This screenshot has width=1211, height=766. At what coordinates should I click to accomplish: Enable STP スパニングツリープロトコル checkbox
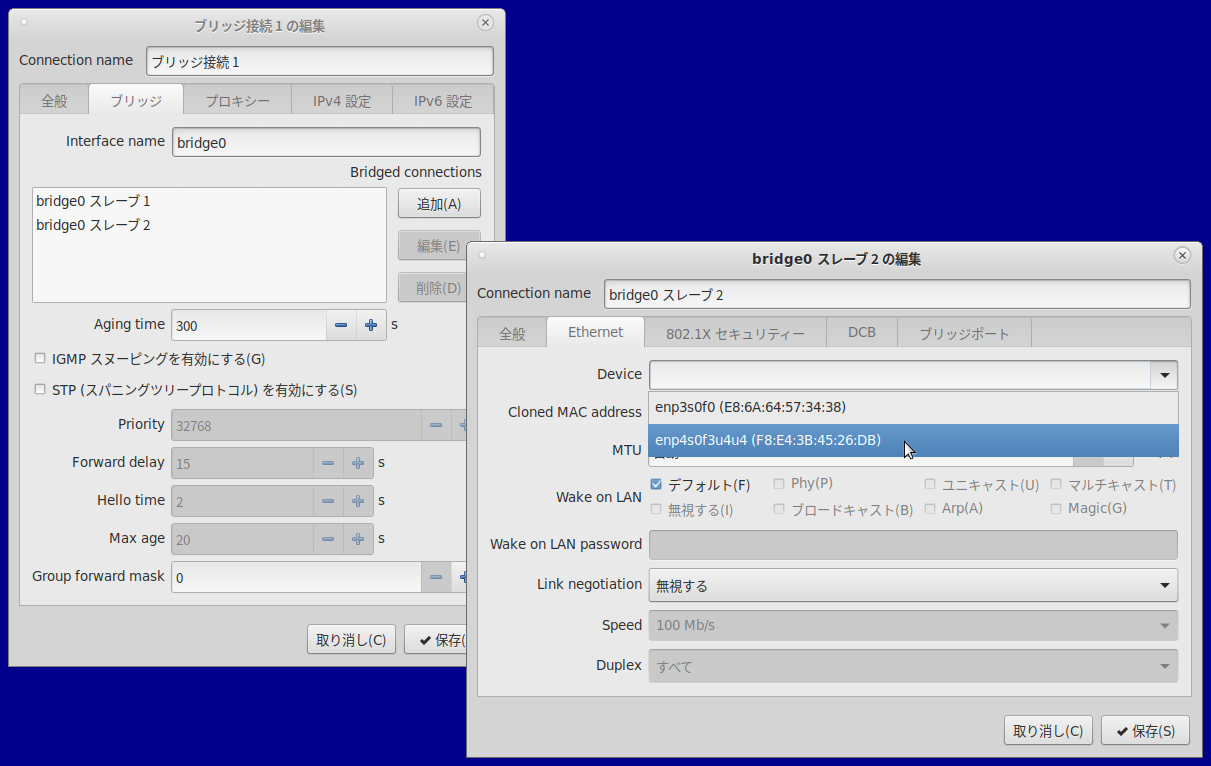(x=40, y=390)
